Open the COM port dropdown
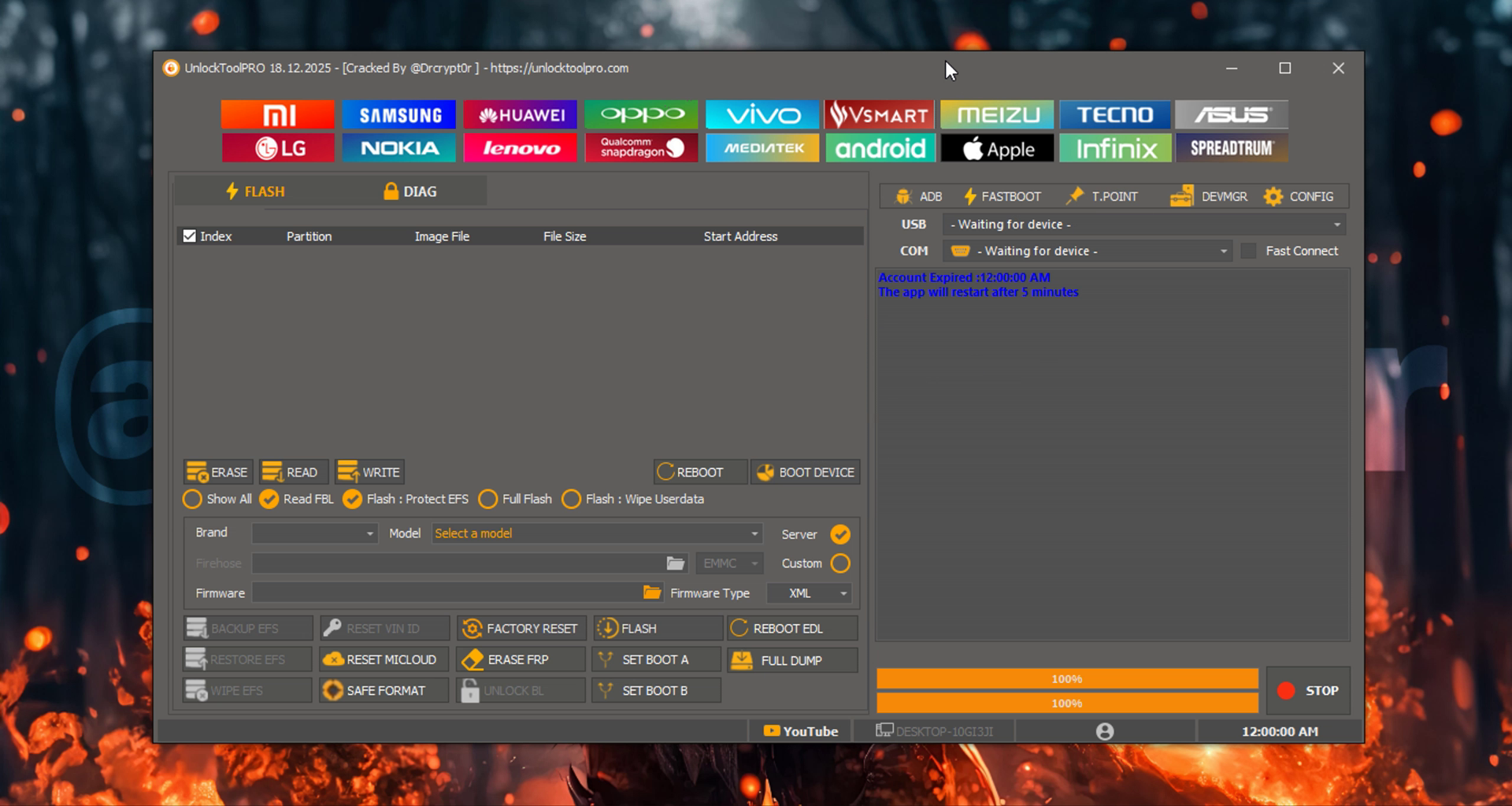 [1087, 251]
